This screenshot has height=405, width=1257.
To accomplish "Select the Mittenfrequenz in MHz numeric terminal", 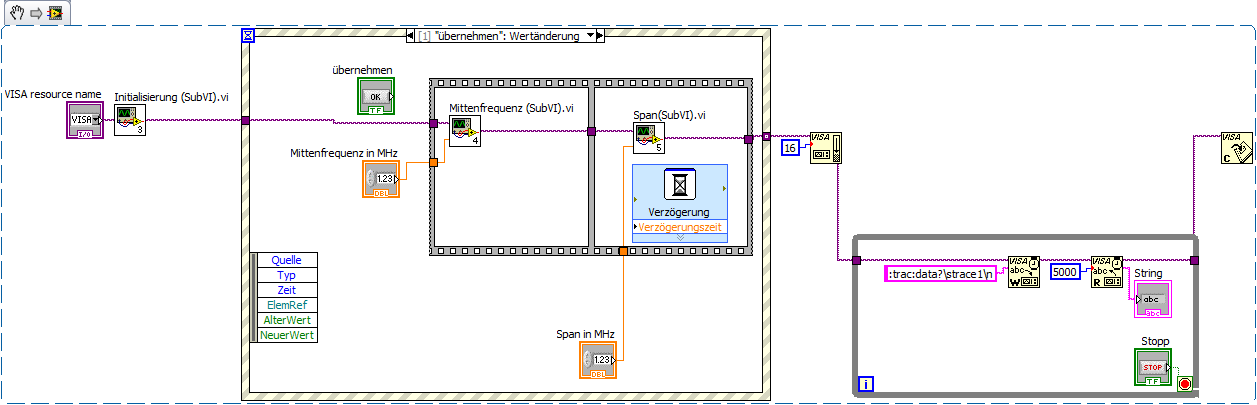I will [381, 179].
